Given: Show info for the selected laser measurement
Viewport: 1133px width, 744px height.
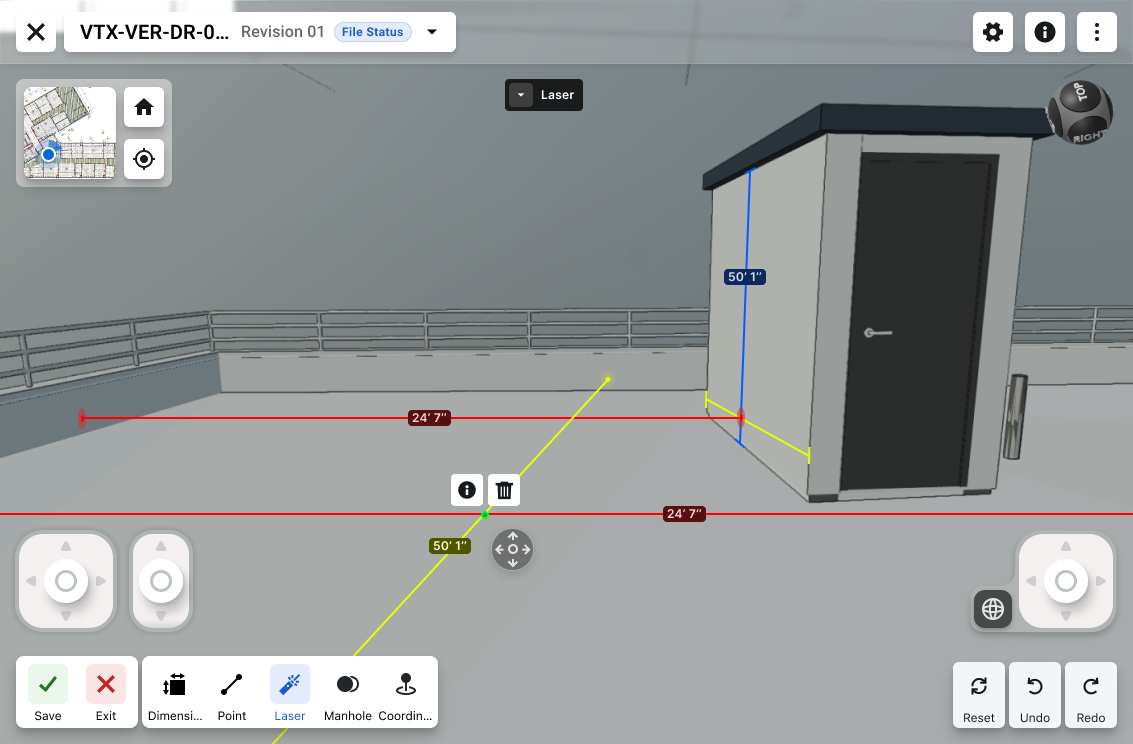Looking at the screenshot, I should pyautogui.click(x=467, y=490).
